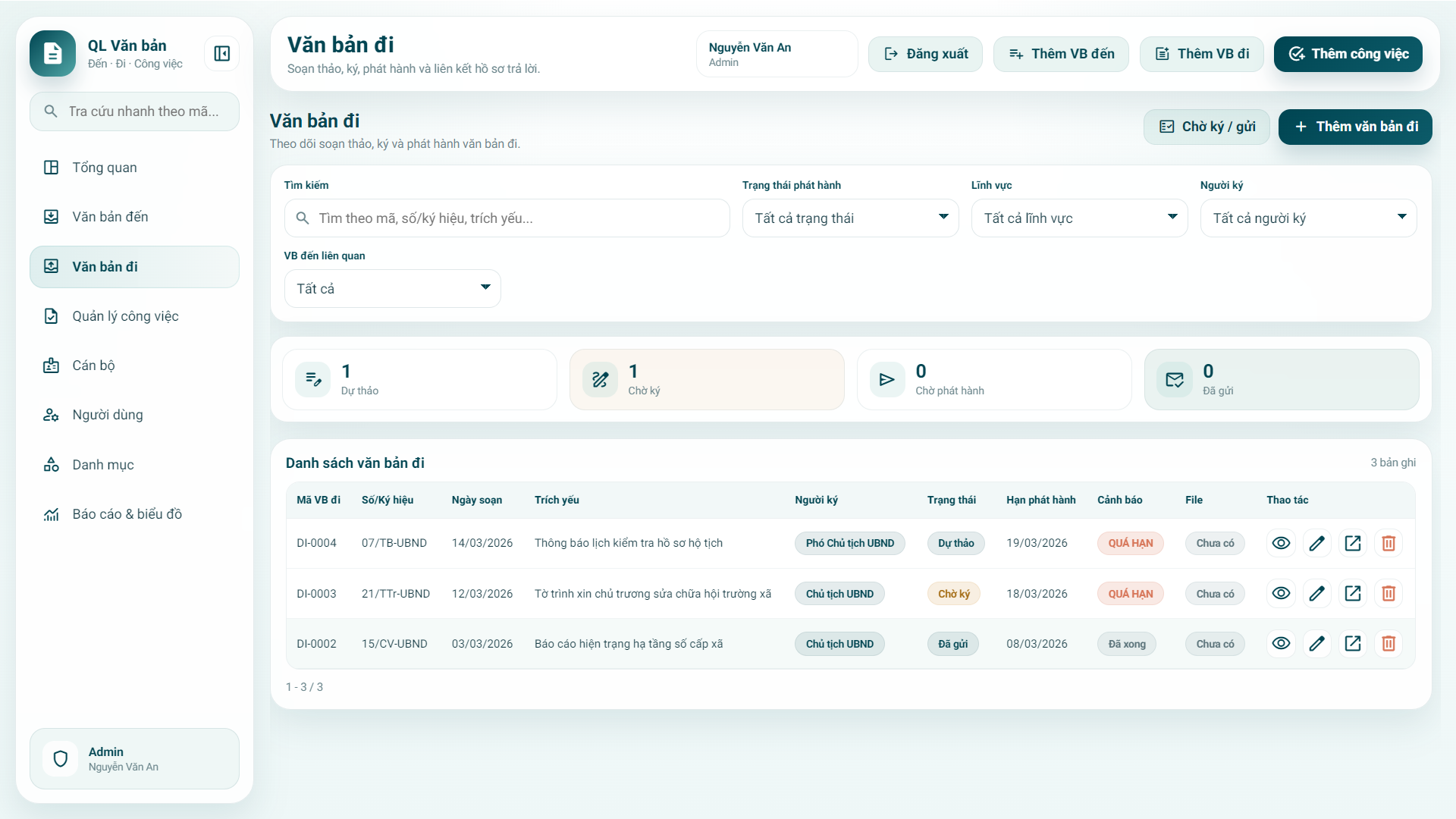
Task: Open the Tất cả lĩnh vực dropdown
Action: coord(1079,218)
